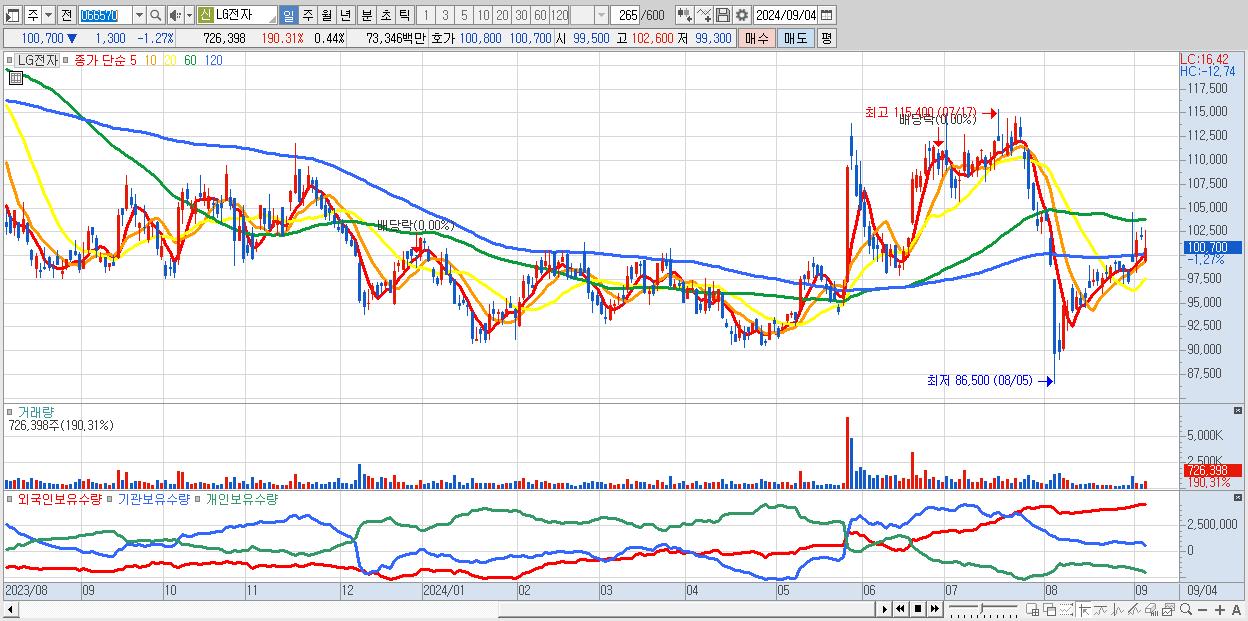Screen dimensions: 1248x621
Task: Click the trend line drawing icon
Action: [1134, 609]
